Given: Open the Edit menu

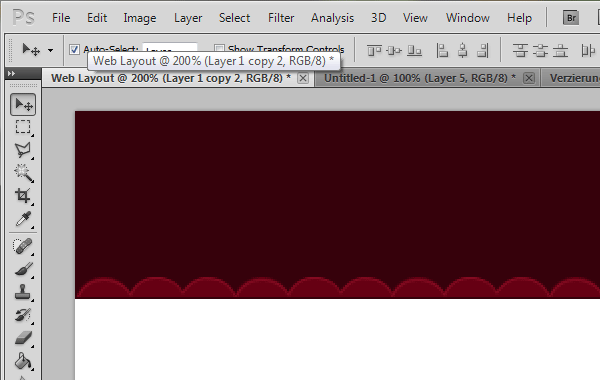Looking at the screenshot, I should pyautogui.click(x=97, y=18).
